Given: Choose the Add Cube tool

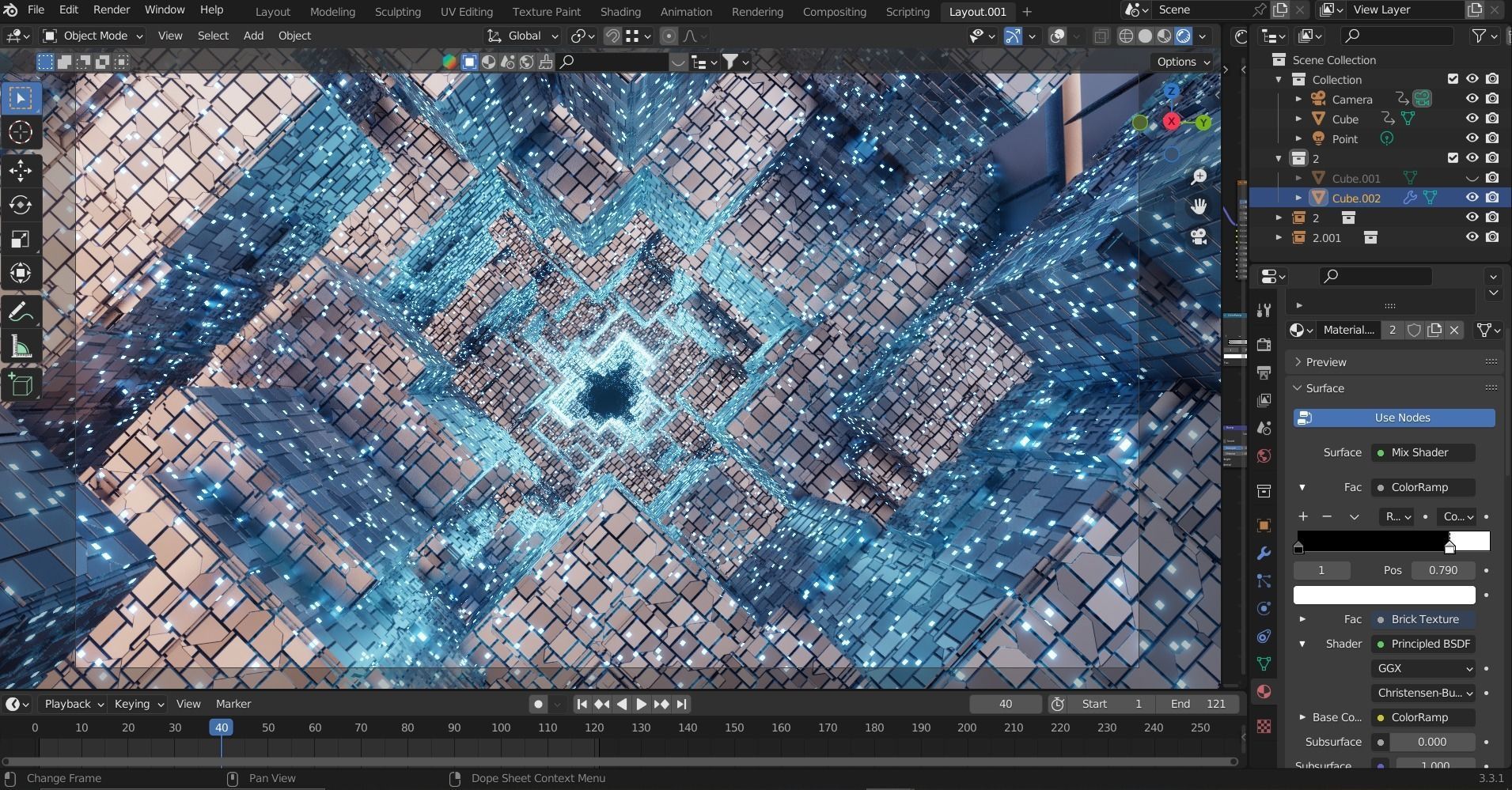Looking at the screenshot, I should pos(21,385).
